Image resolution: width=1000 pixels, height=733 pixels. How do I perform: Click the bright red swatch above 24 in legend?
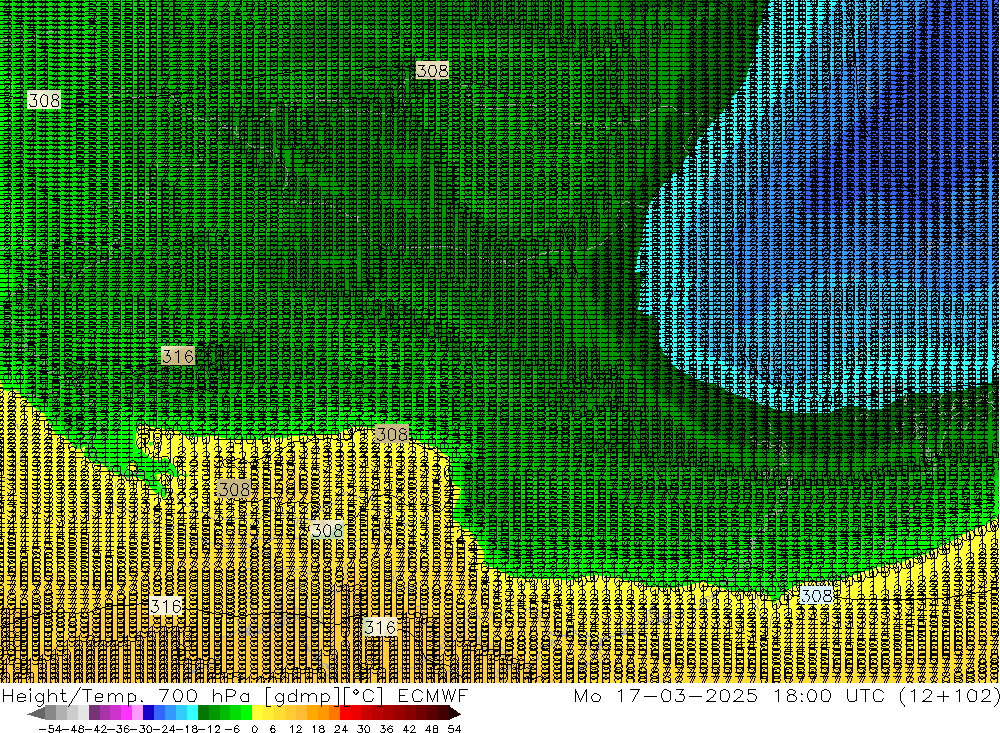[x=345, y=713]
